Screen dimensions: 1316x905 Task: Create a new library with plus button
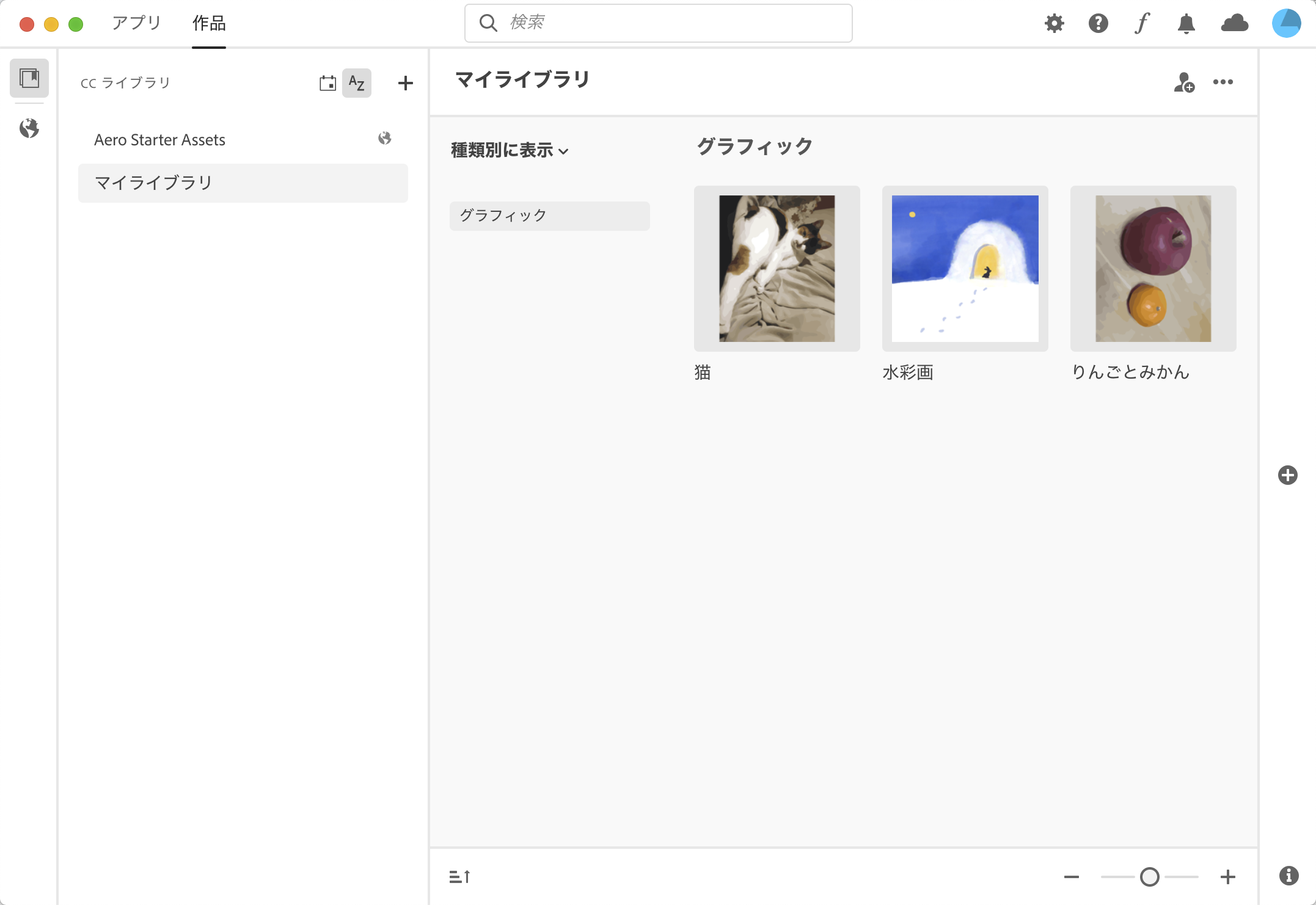(405, 83)
